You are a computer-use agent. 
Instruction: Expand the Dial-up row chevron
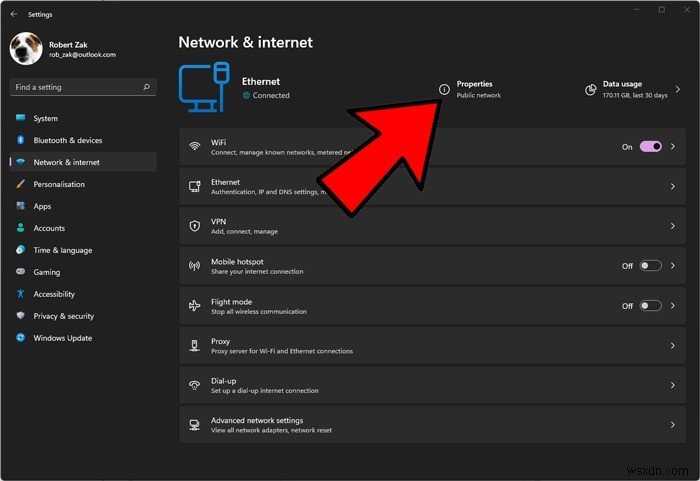click(673, 385)
